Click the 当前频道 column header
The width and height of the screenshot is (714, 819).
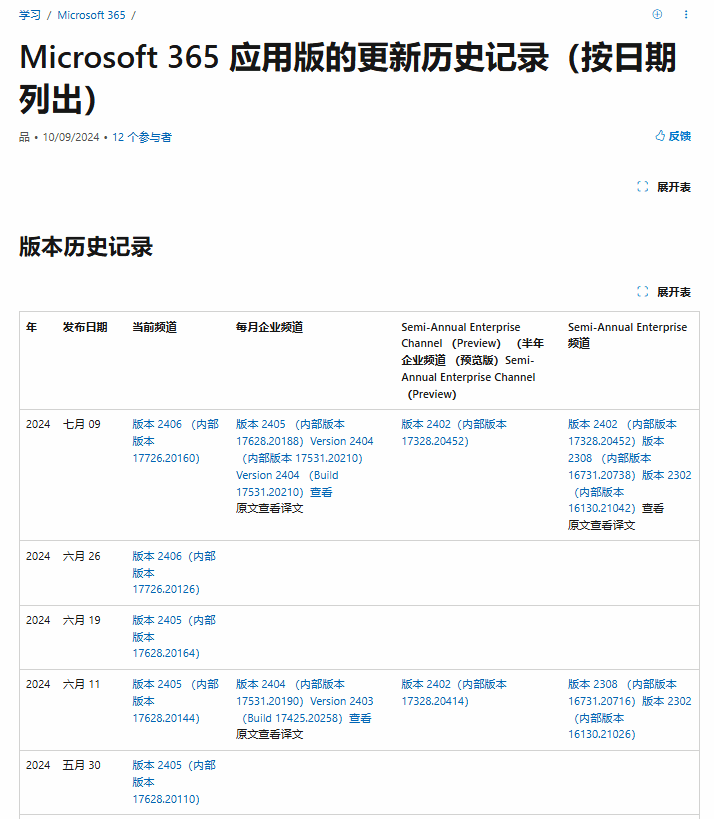coord(155,327)
